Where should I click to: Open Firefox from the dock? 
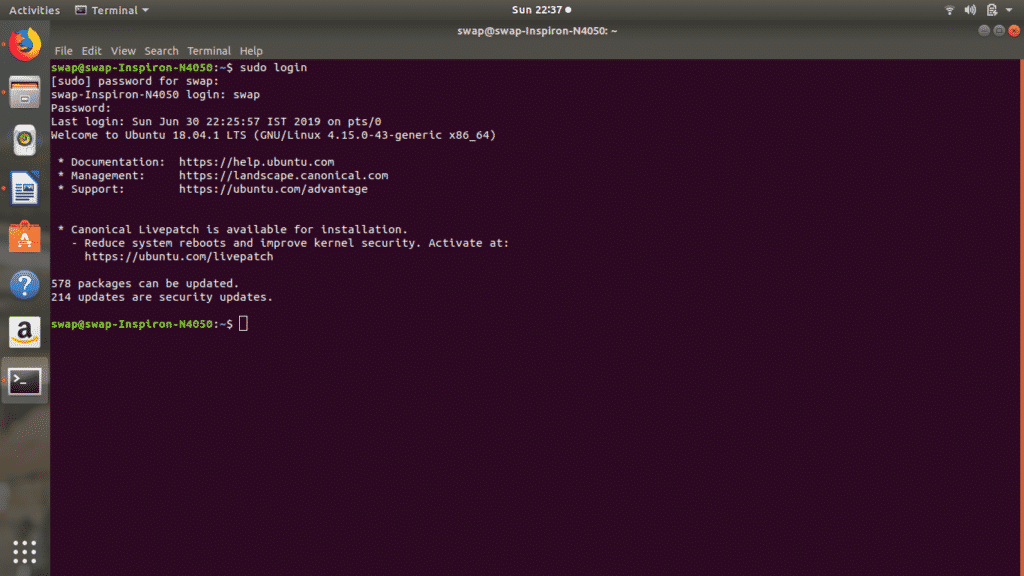coord(25,44)
